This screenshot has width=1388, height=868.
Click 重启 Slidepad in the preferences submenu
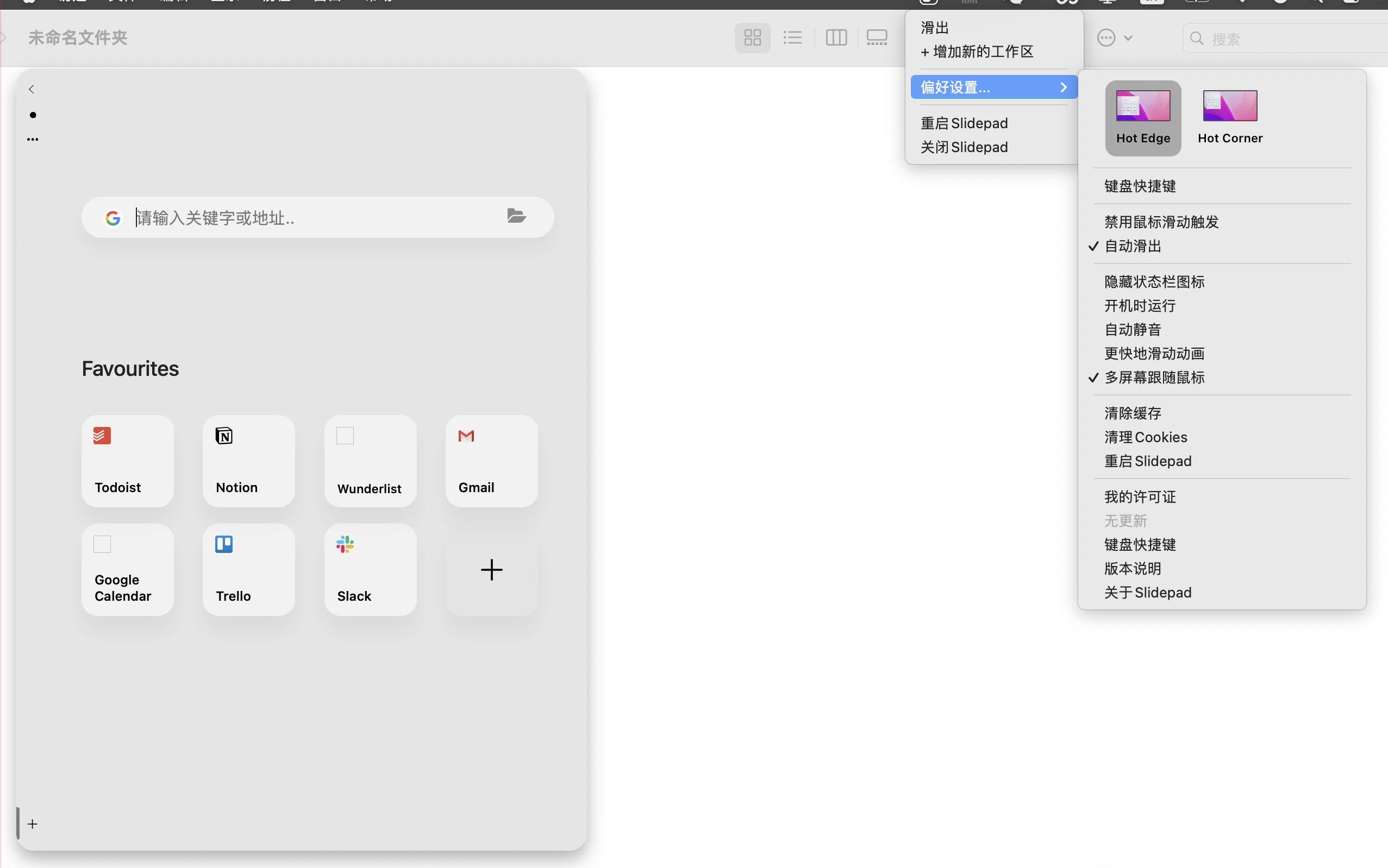click(1222, 461)
